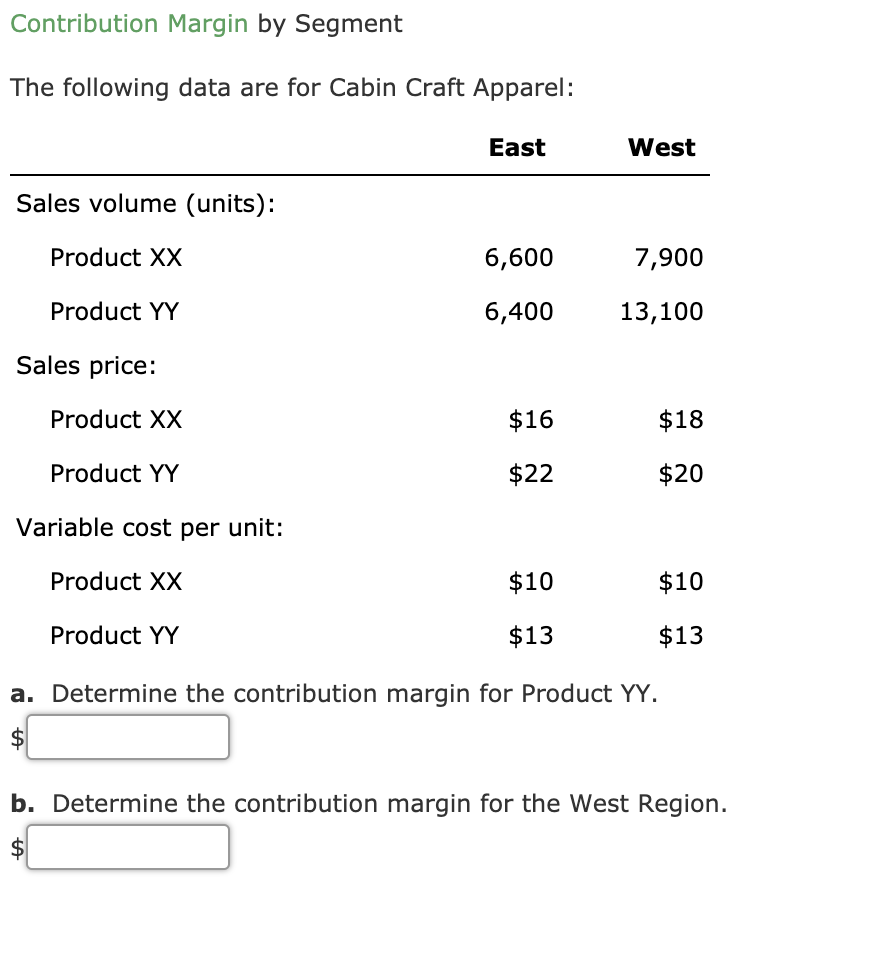Select the East column header

click(516, 147)
